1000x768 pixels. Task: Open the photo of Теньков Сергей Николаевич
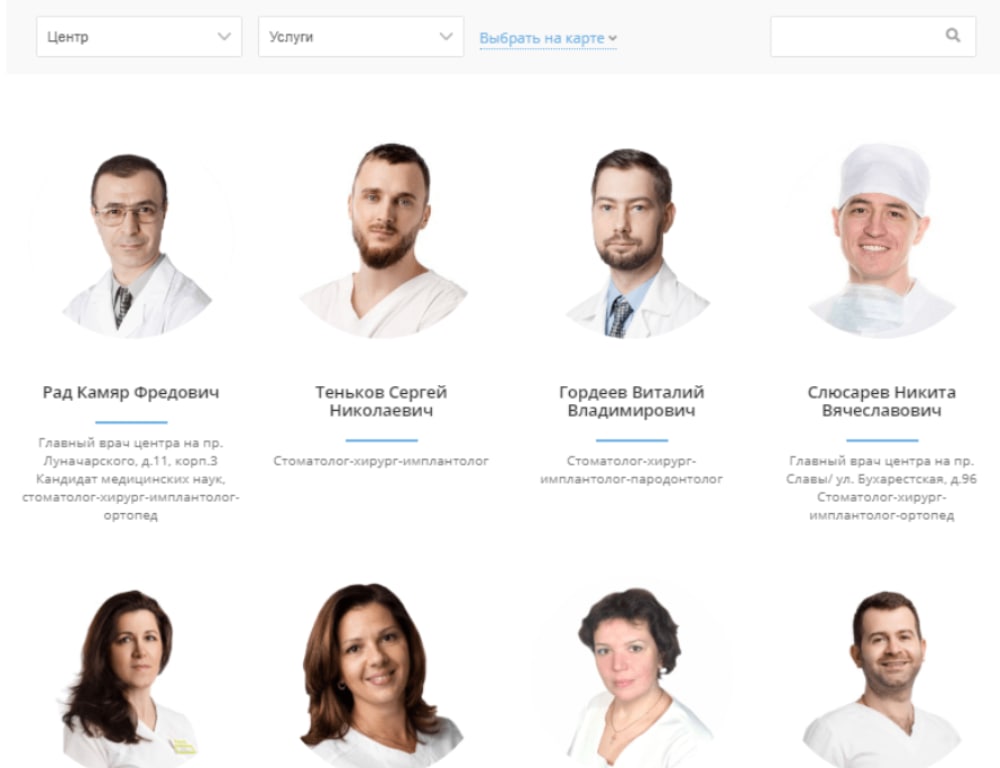click(x=382, y=240)
